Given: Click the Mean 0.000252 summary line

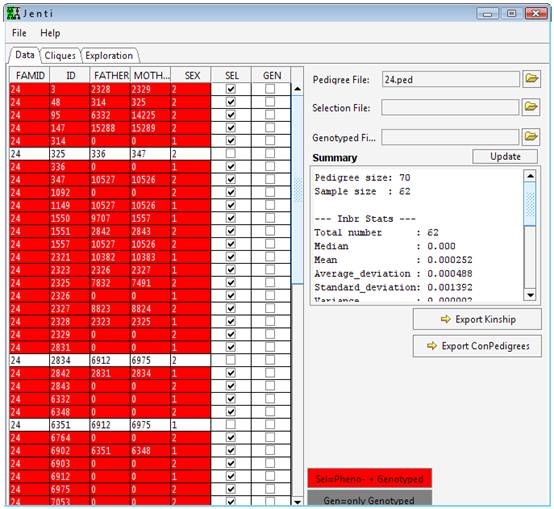Looking at the screenshot, I should click(x=393, y=260).
